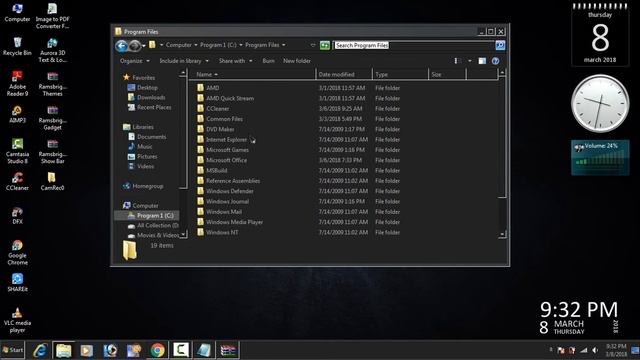Open the Computer desktop icon
The width and height of the screenshot is (640, 360).
pyautogui.click(x=17, y=12)
